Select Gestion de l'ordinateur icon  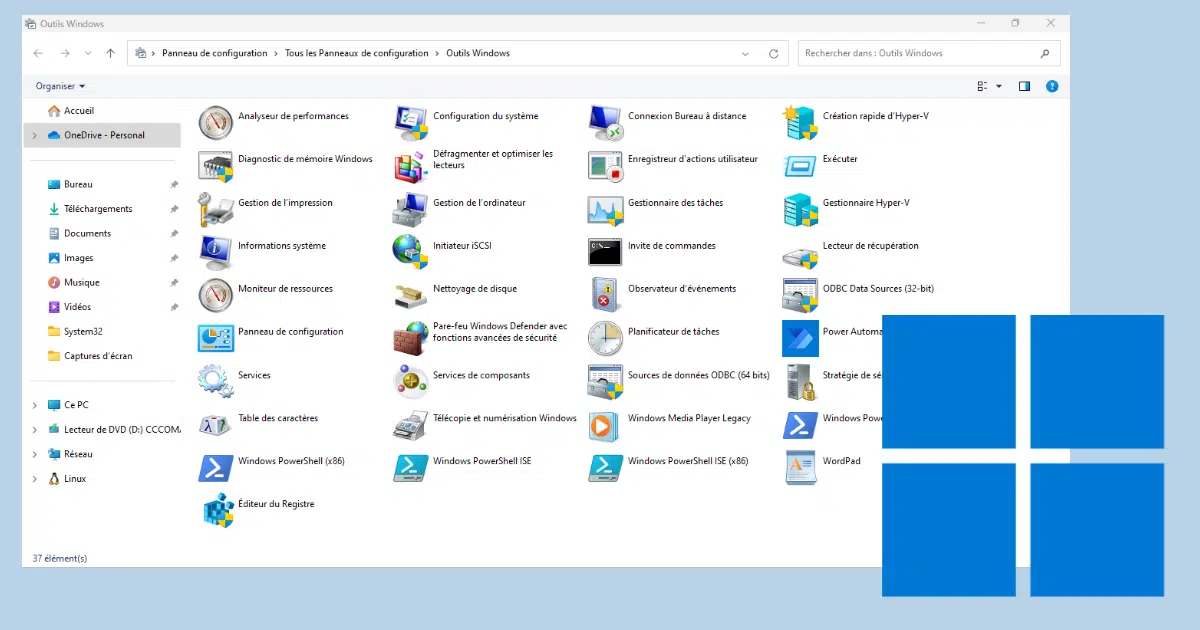[410, 208]
